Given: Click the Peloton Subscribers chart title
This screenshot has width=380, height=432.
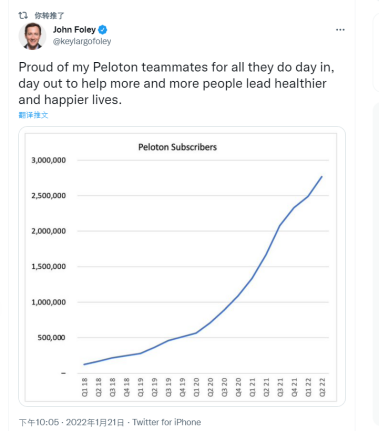Looking at the screenshot, I should [x=177, y=147].
